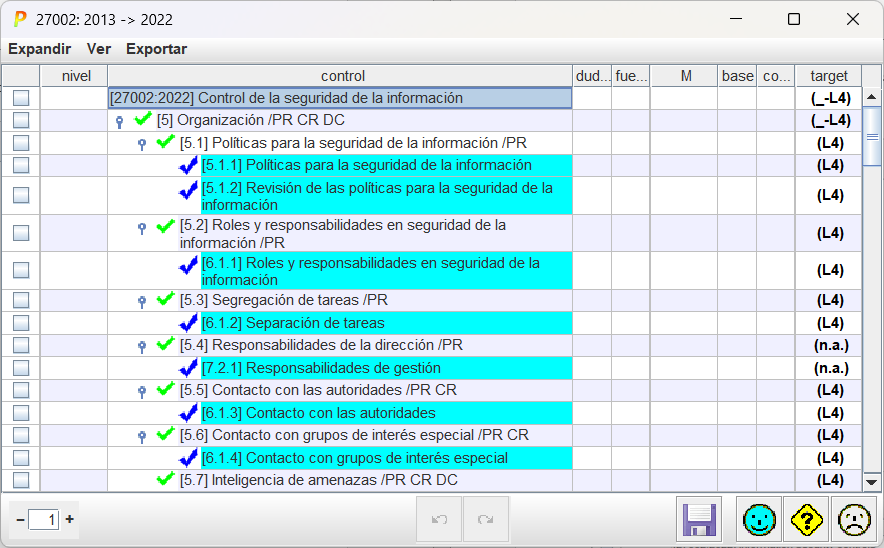Click the 'nivel' column header
The width and height of the screenshot is (884, 548).
coord(74,76)
